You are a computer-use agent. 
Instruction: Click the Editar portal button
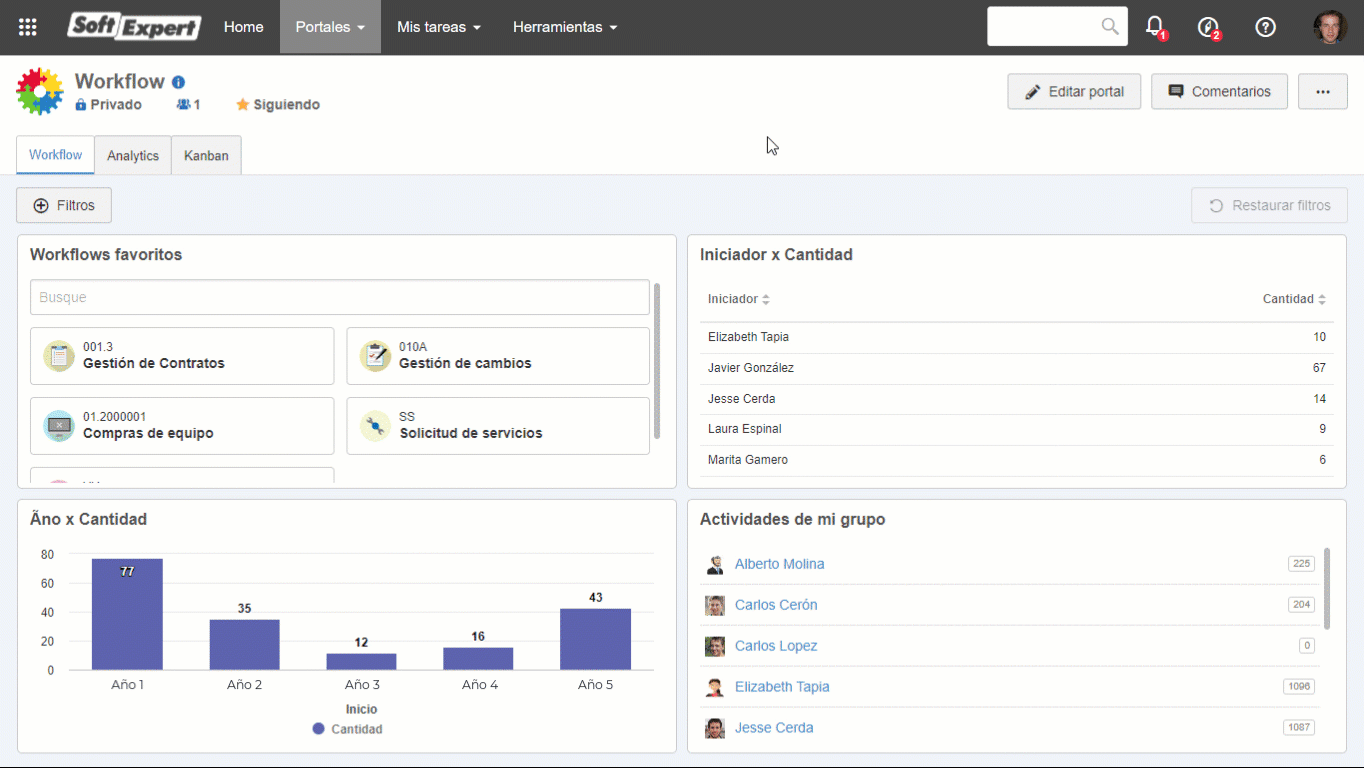[1074, 91]
